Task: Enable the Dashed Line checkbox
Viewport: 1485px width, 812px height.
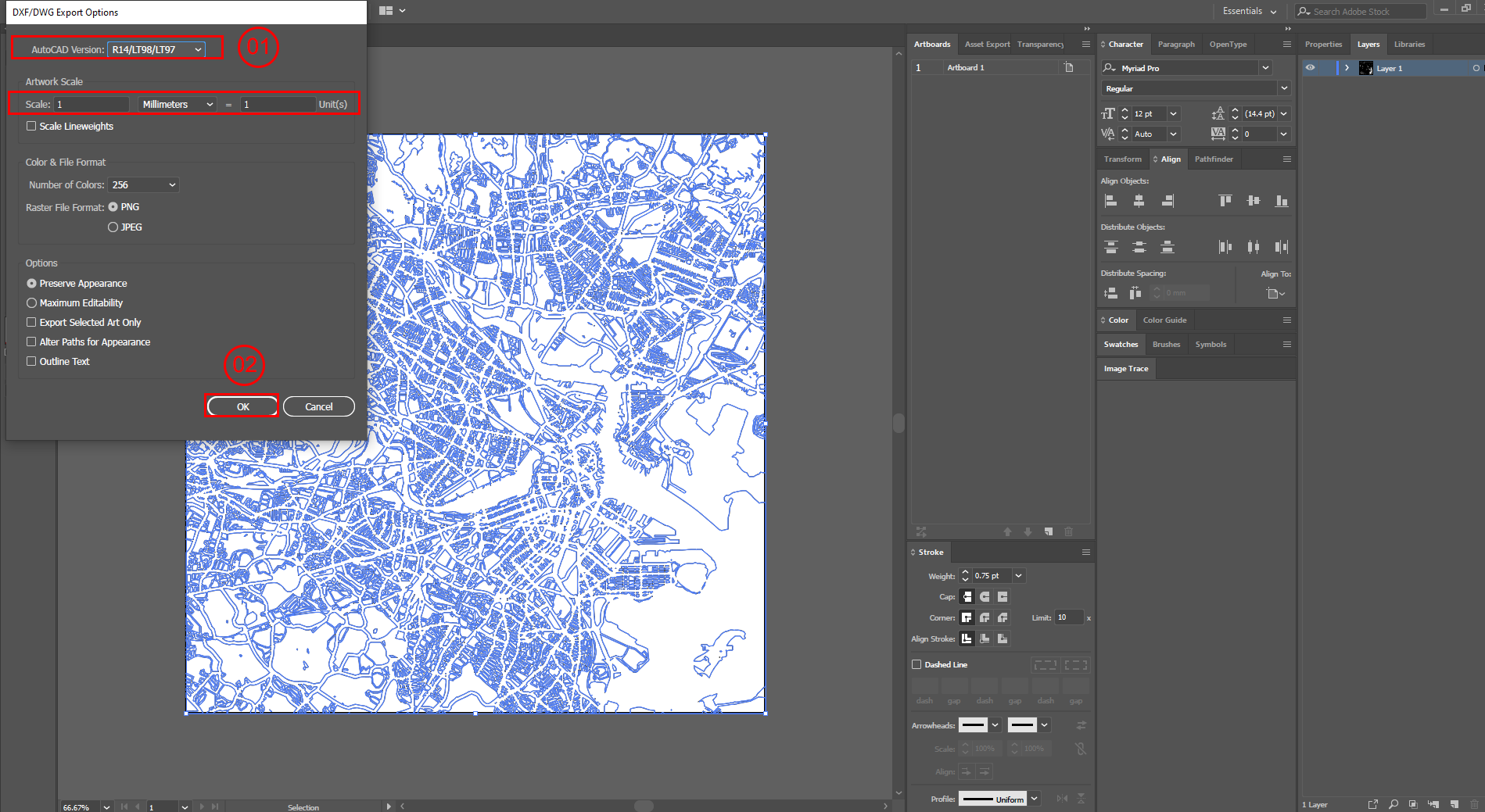Action: [916, 664]
